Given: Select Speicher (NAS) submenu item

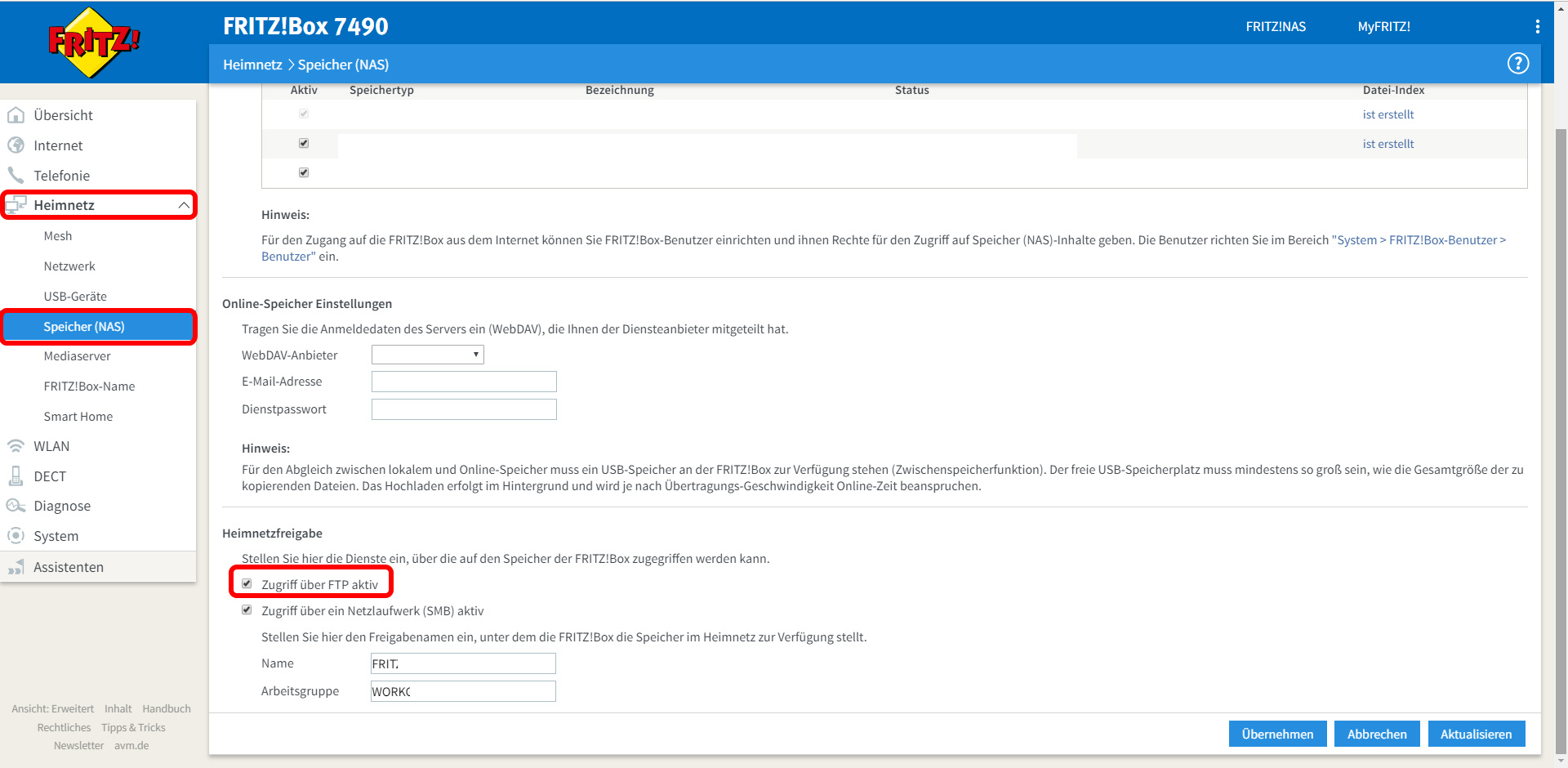Looking at the screenshot, I should [x=99, y=327].
